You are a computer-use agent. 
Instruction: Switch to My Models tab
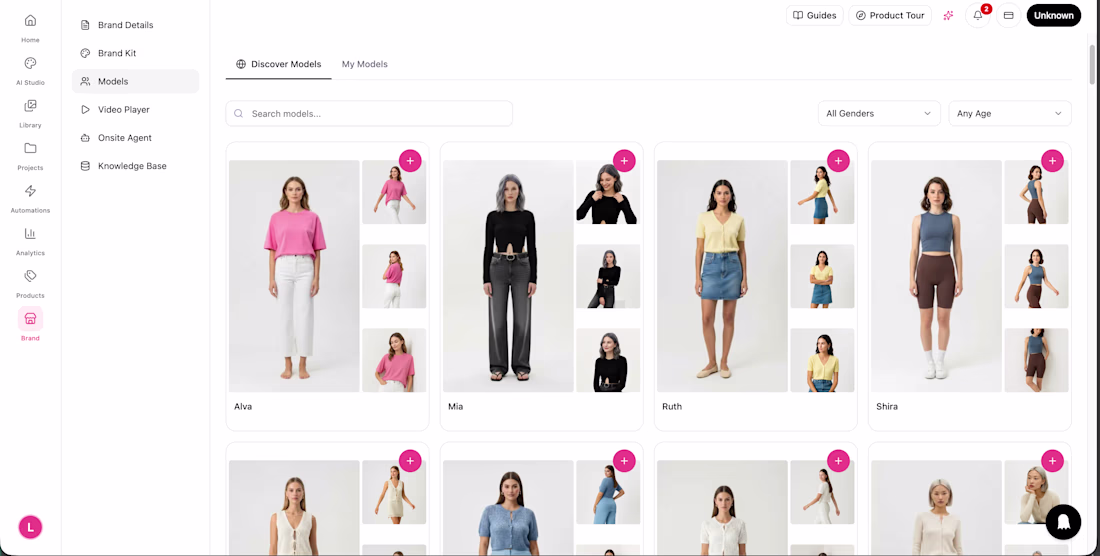[365, 64]
